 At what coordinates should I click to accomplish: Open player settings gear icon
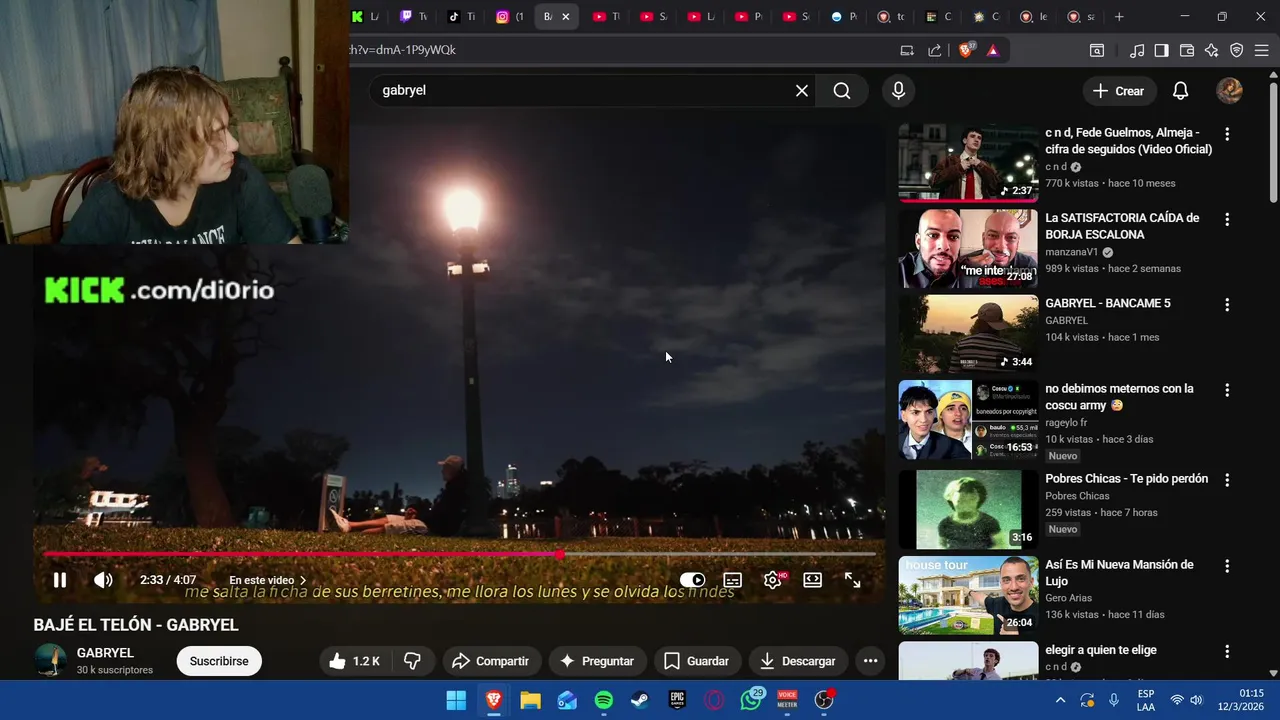coord(773,580)
